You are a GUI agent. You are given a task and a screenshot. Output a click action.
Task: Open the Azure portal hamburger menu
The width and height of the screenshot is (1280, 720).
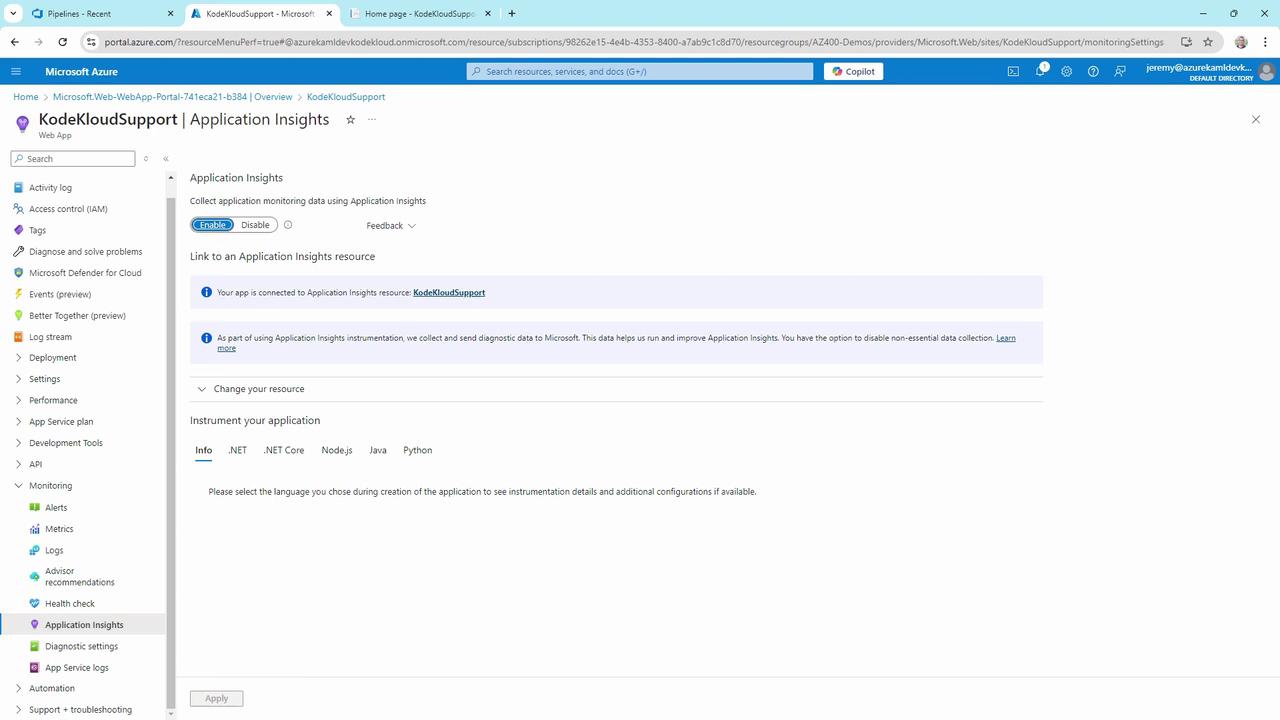point(16,72)
